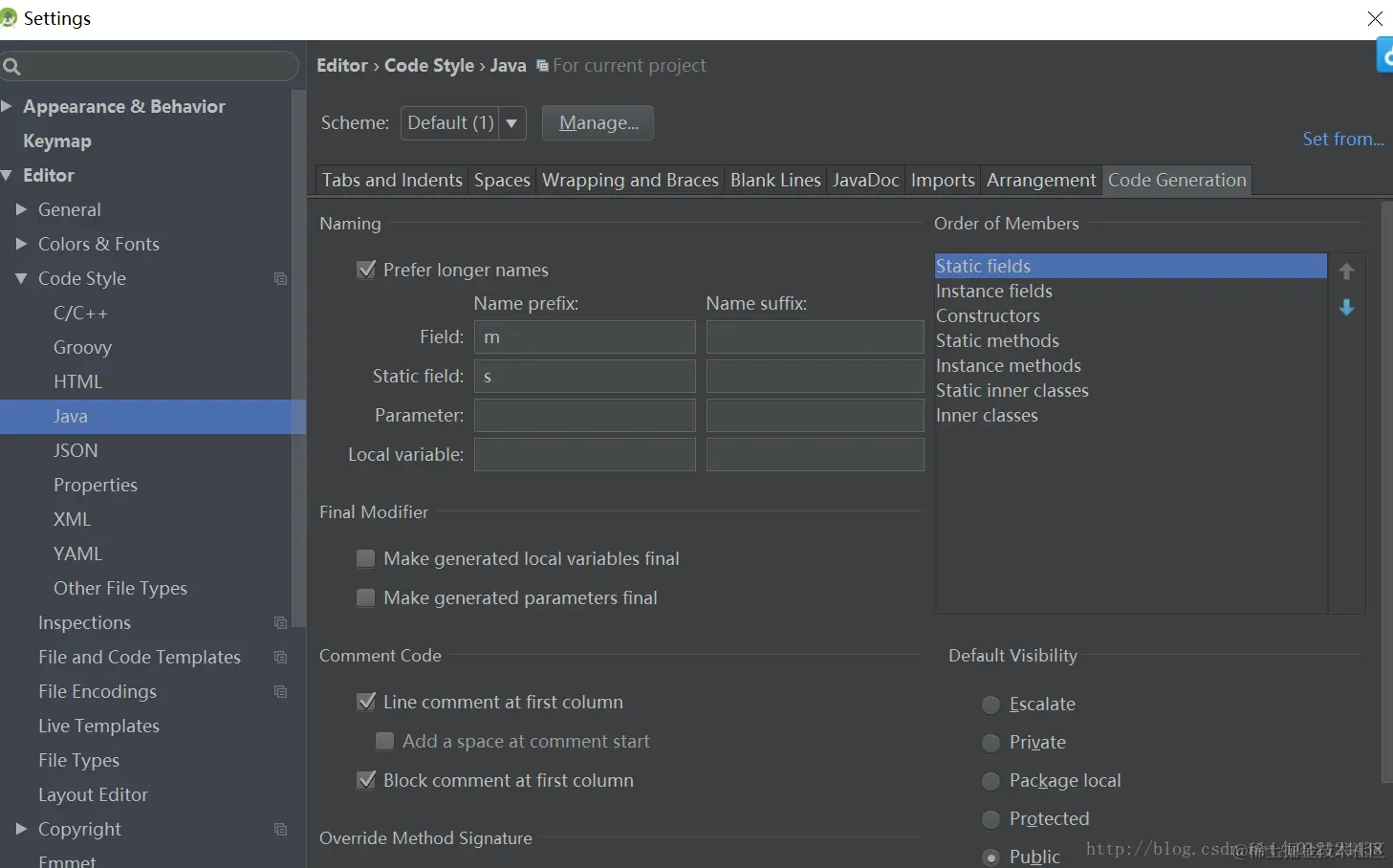
Task: Toggle Line comment at first column
Action: click(x=365, y=702)
